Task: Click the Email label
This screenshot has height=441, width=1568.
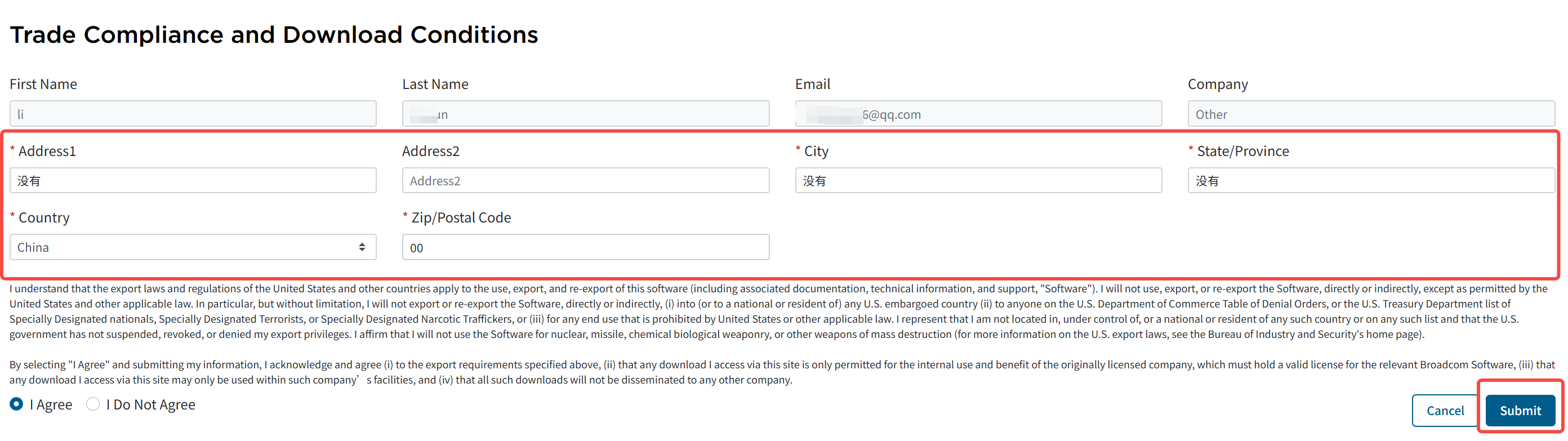Action: 812,84
